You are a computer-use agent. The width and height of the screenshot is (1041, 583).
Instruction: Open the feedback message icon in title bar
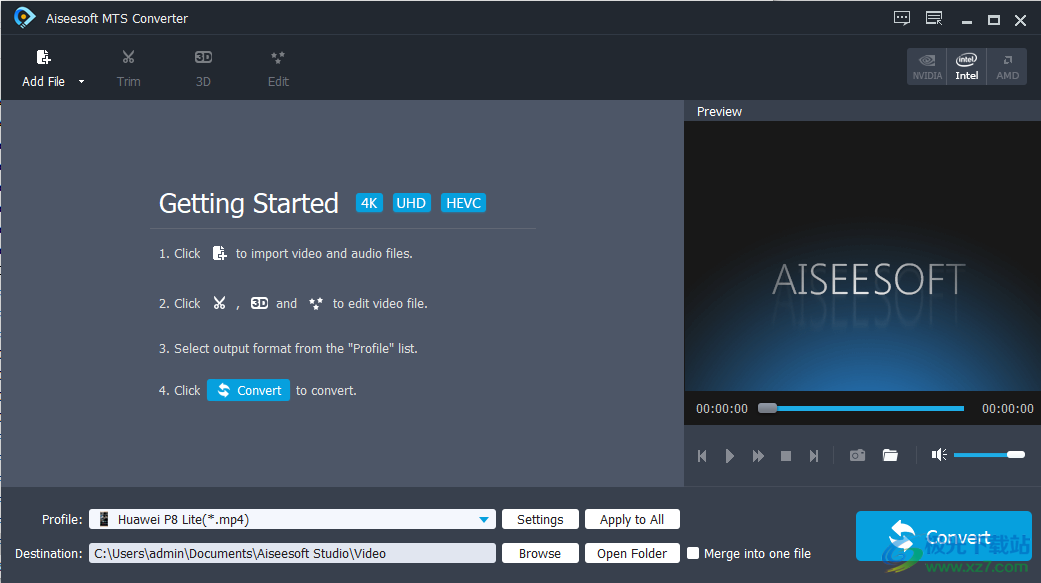pyautogui.click(x=902, y=19)
